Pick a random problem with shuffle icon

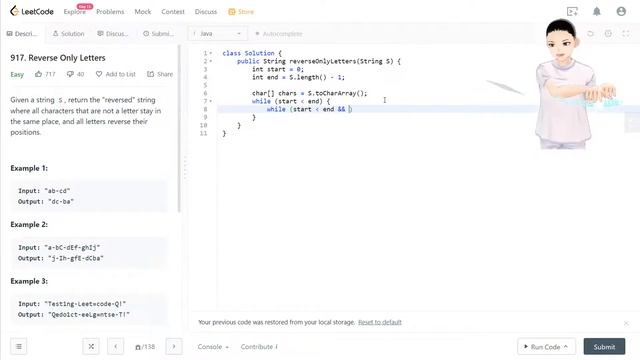[91, 347]
